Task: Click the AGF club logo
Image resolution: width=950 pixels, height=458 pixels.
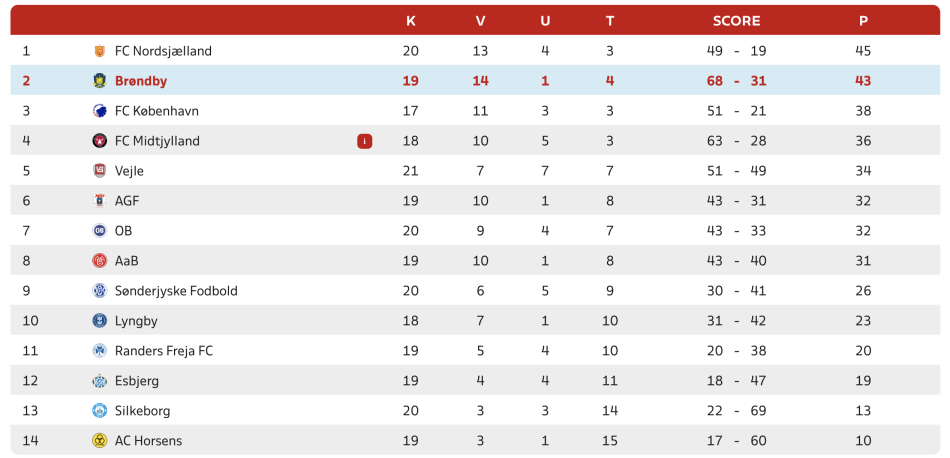Action: [99, 201]
